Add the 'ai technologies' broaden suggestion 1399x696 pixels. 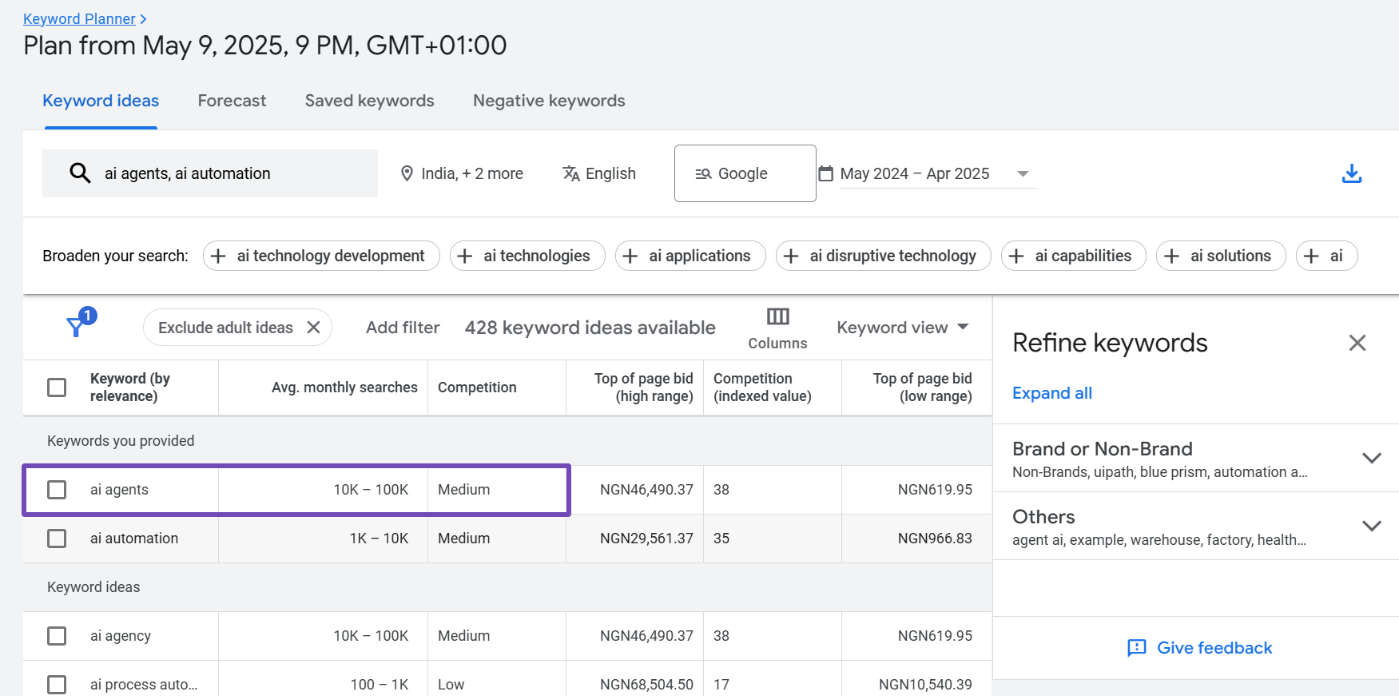(527, 256)
